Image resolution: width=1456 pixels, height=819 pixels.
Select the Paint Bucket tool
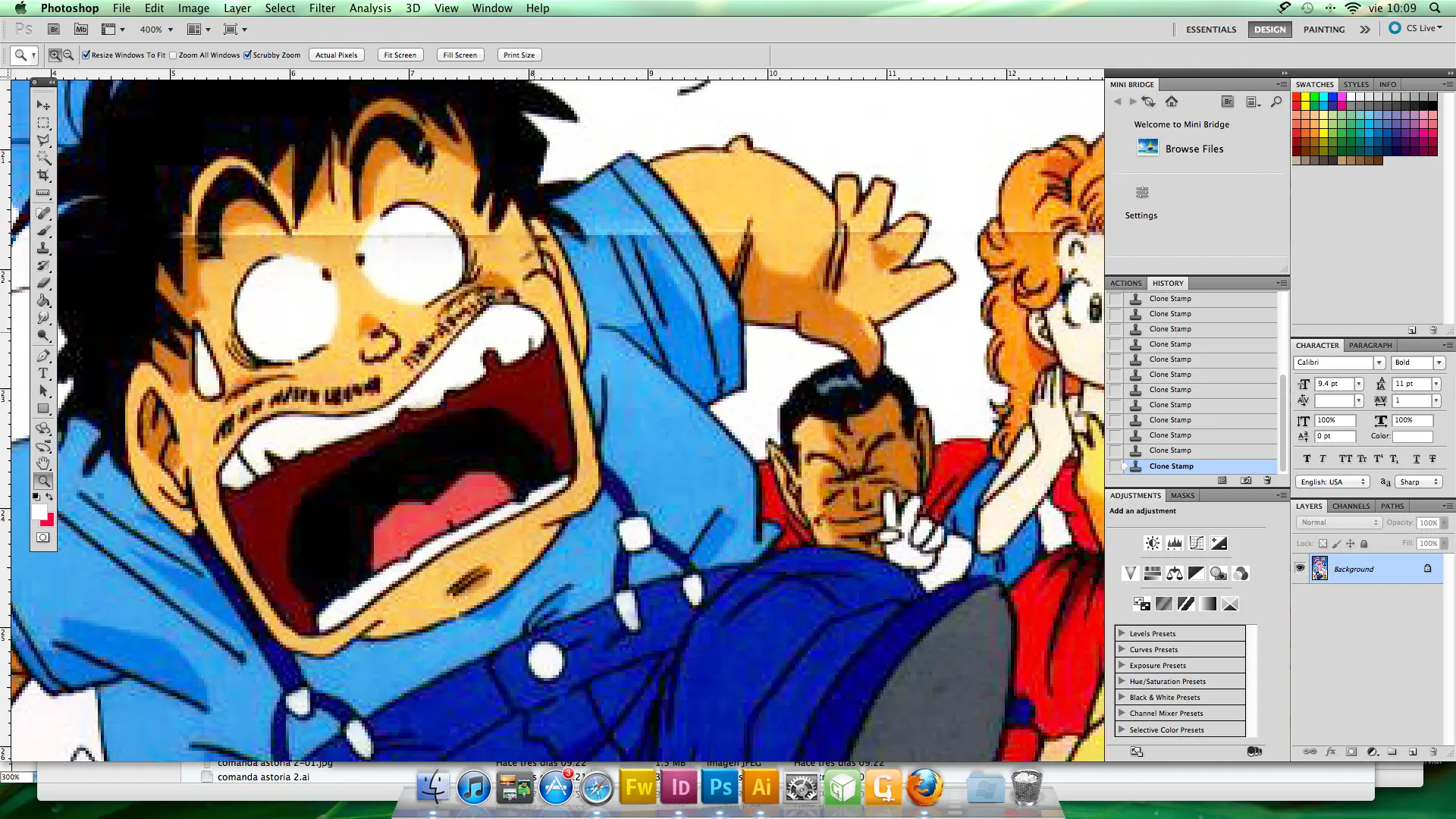(43, 301)
